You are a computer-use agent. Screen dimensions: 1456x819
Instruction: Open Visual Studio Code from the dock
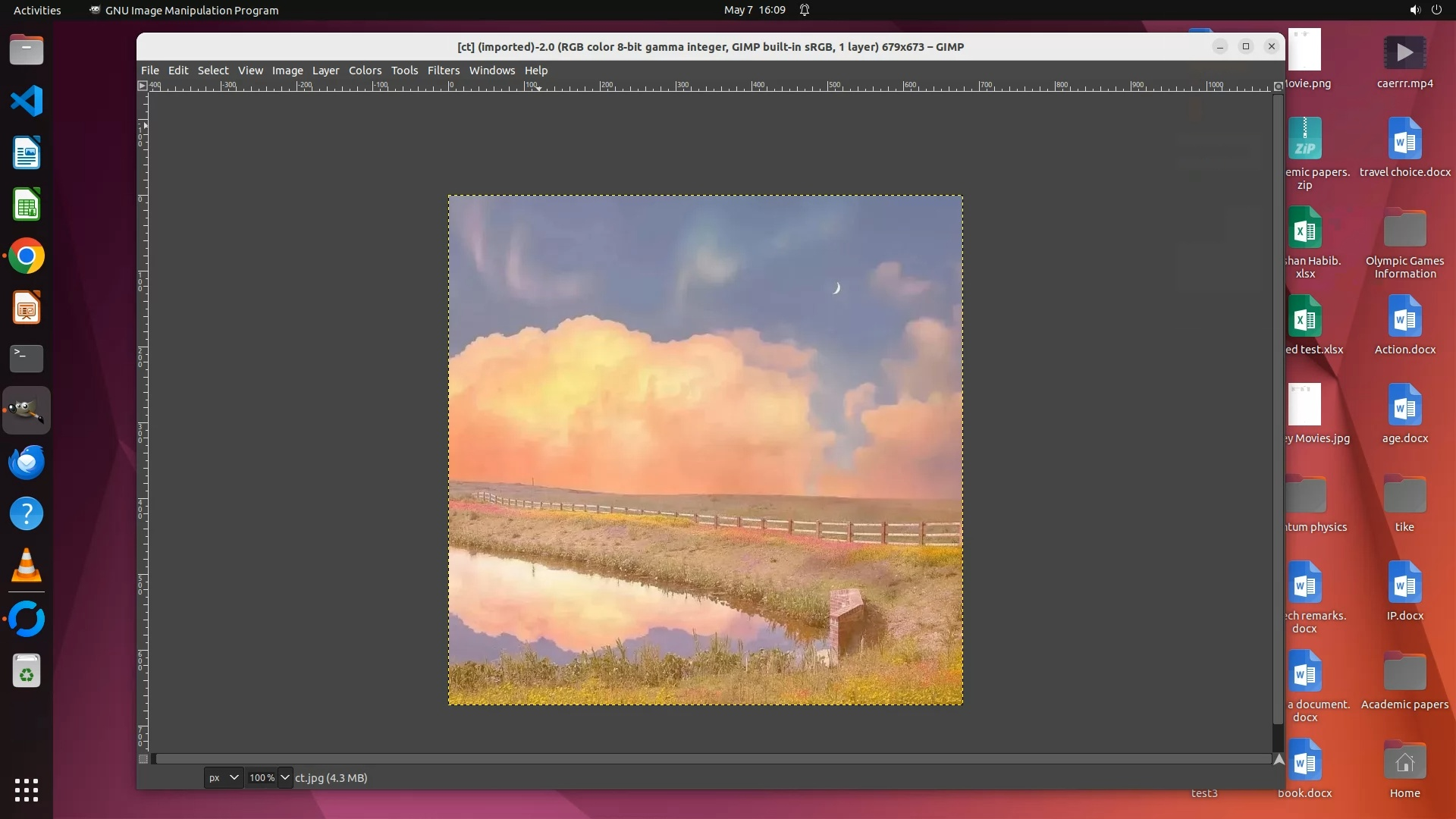click(27, 102)
